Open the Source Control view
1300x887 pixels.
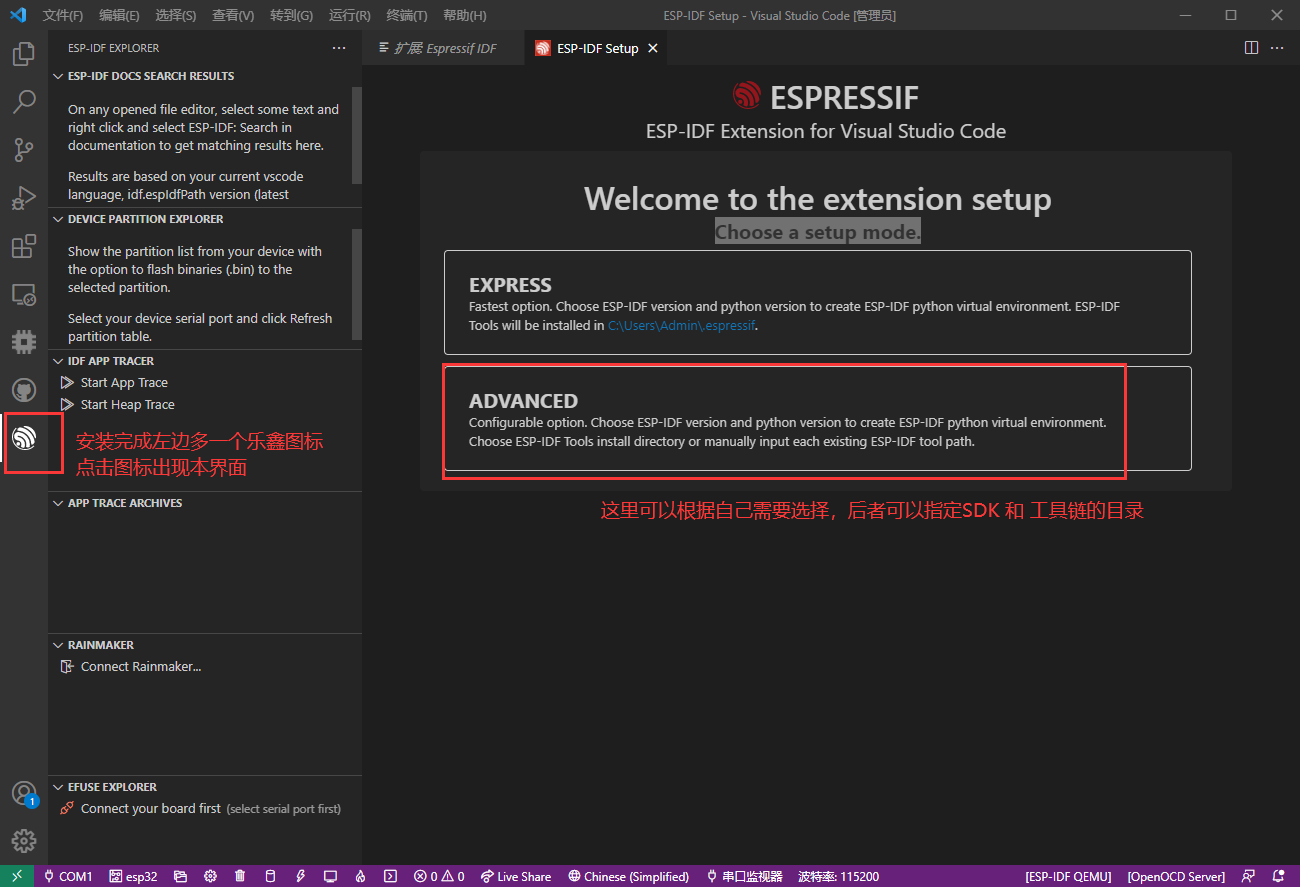24,150
